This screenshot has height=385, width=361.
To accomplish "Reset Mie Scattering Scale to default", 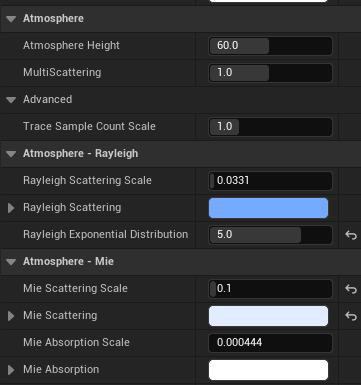I will 351,289.
